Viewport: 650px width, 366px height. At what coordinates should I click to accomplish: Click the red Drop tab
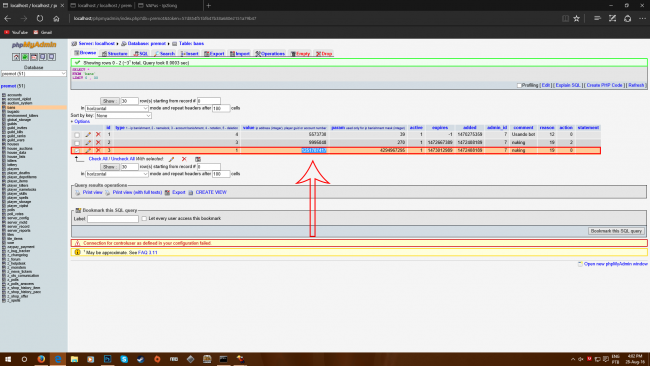click(324, 54)
